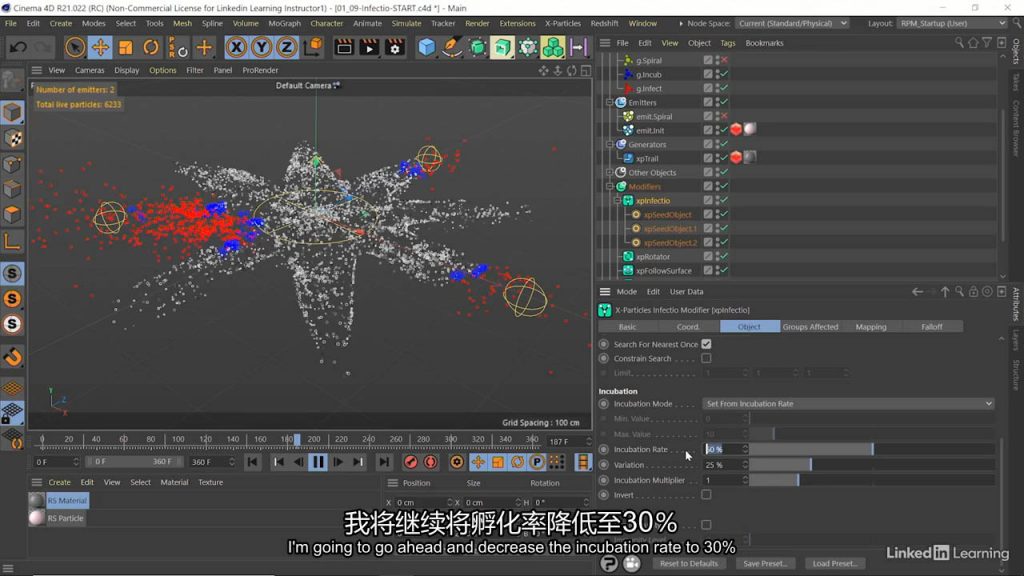Open the MoGraph menu
Viewport: 1024px width, 576px height.
(x=285, y=24)
